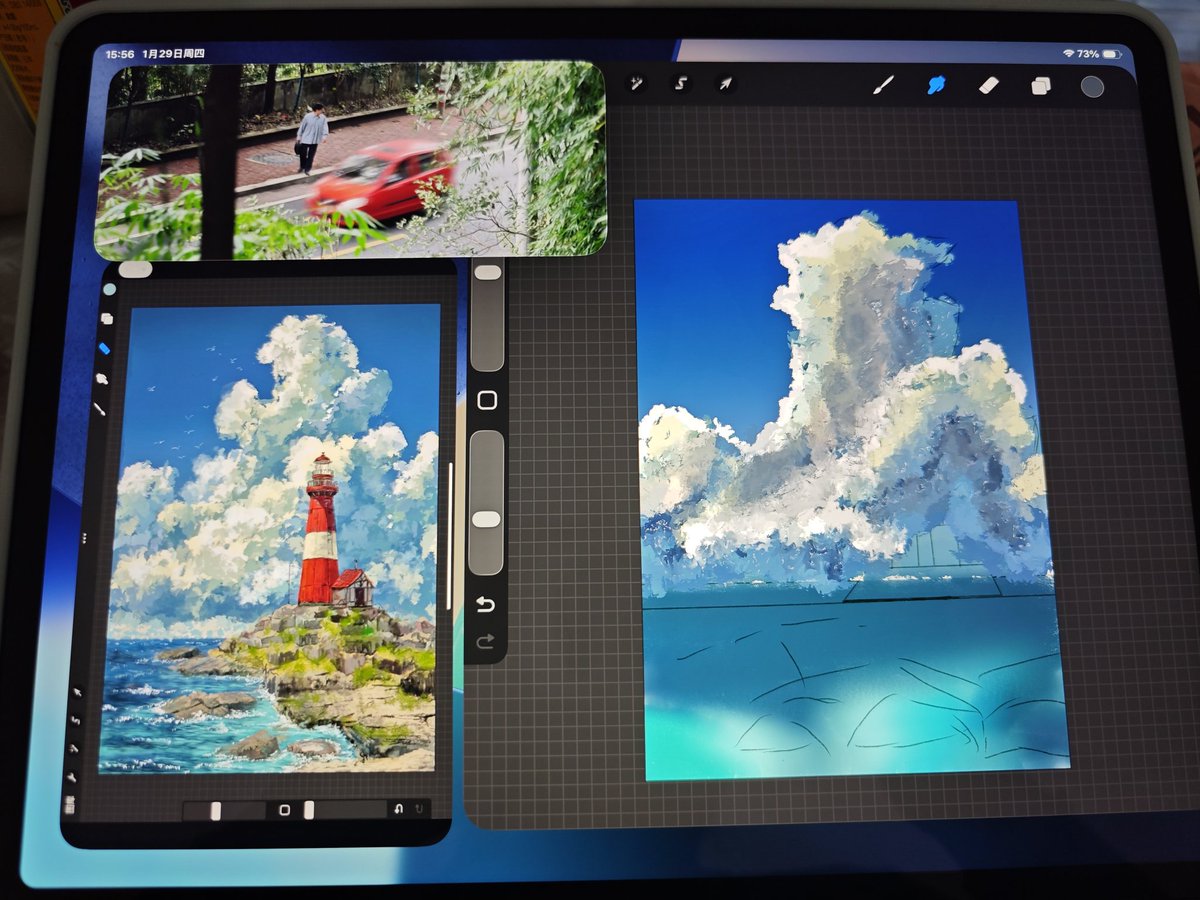Select the Selection S-ribbon tool in main window
Image resolution: width=1200 pixels, height=900 pixels.
click(680, 84)
